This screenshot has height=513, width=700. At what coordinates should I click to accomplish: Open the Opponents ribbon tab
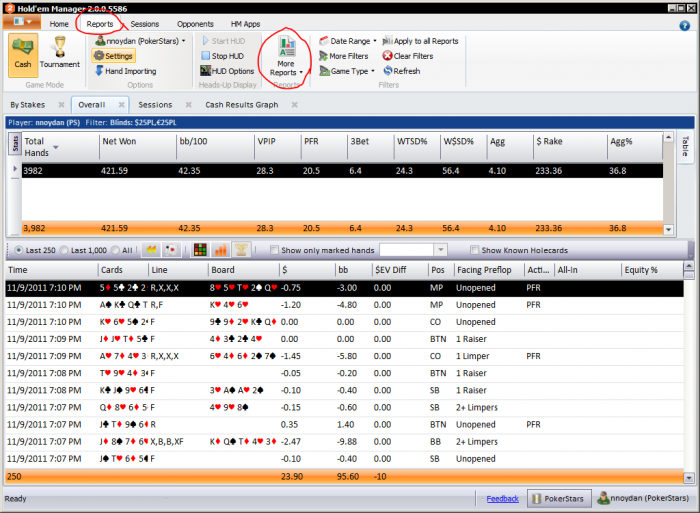(195, 24)
